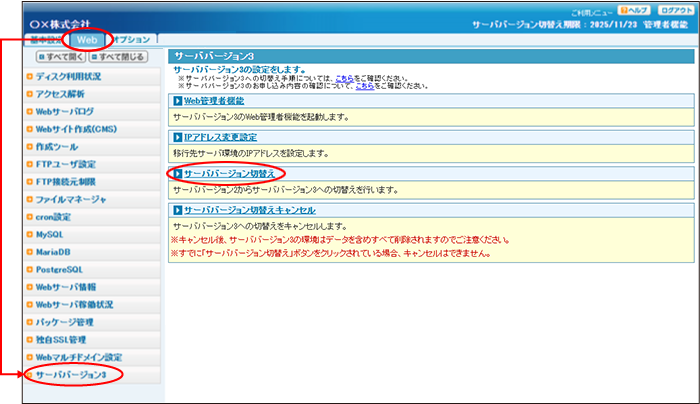Click the orange icon beside PostgreSQL
The width and height of the screenshot is (700, 404).
(x=30, y=269)
